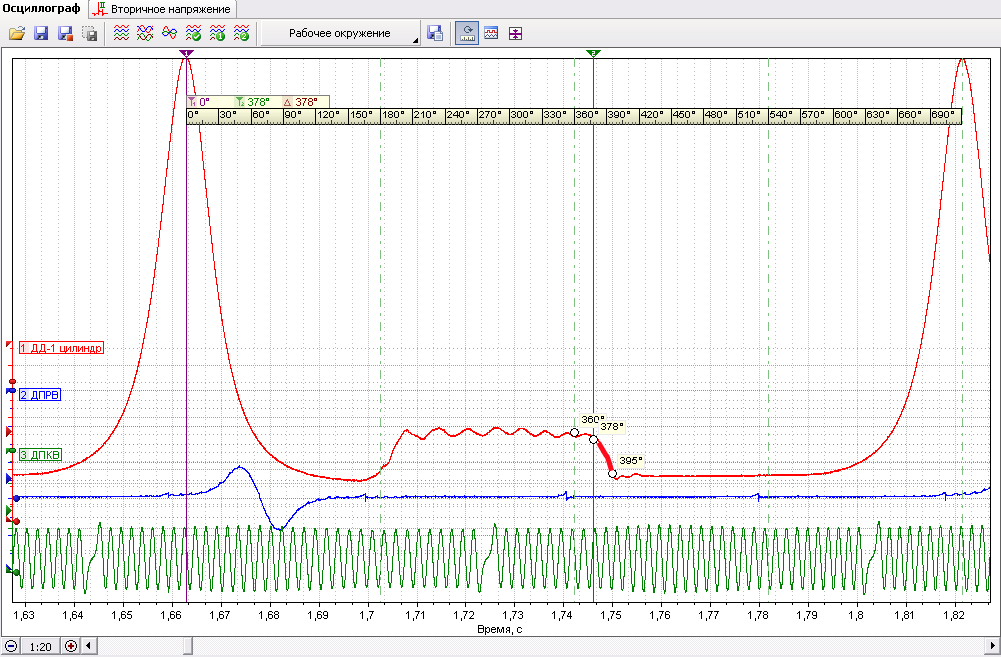The height and width of the screenshot is (657, 1001).
Task: Select the overlapping sine waves icon
Action: click(x=169, y=33)
